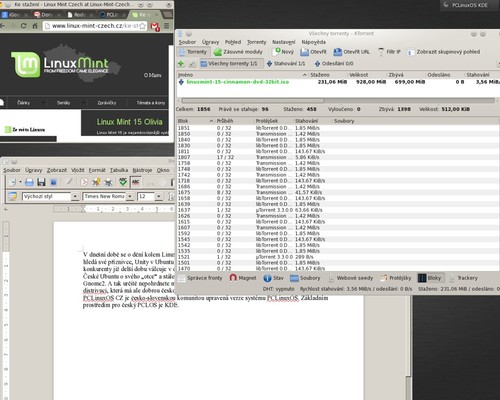500x400 pixels.
Task: Open the Torrenty menu in KTorrent
Action: tap(257, 42)
